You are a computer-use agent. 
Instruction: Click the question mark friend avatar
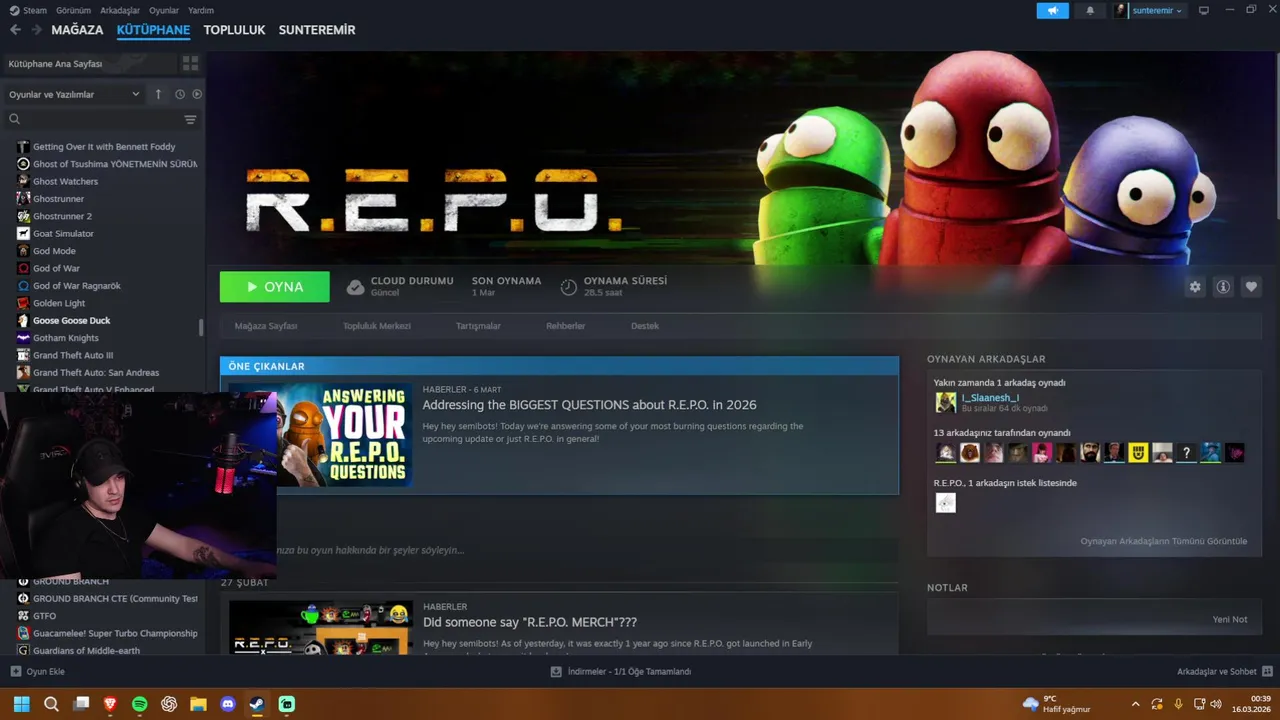(1186, 453)
